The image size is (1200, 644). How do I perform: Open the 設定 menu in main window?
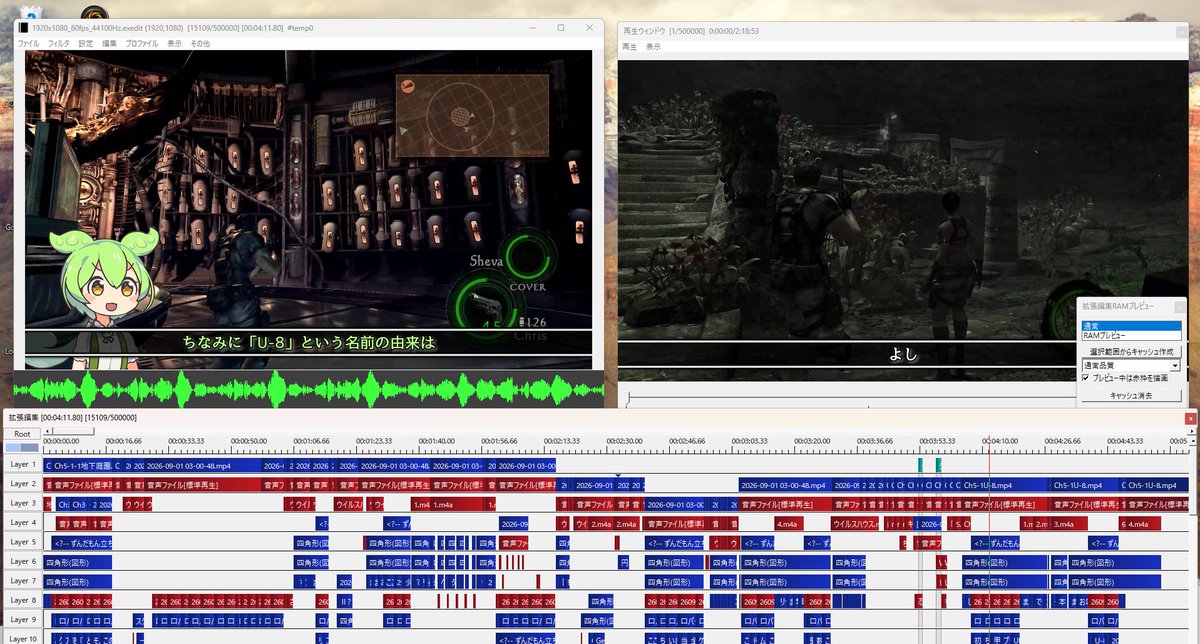tap(85, 44)
